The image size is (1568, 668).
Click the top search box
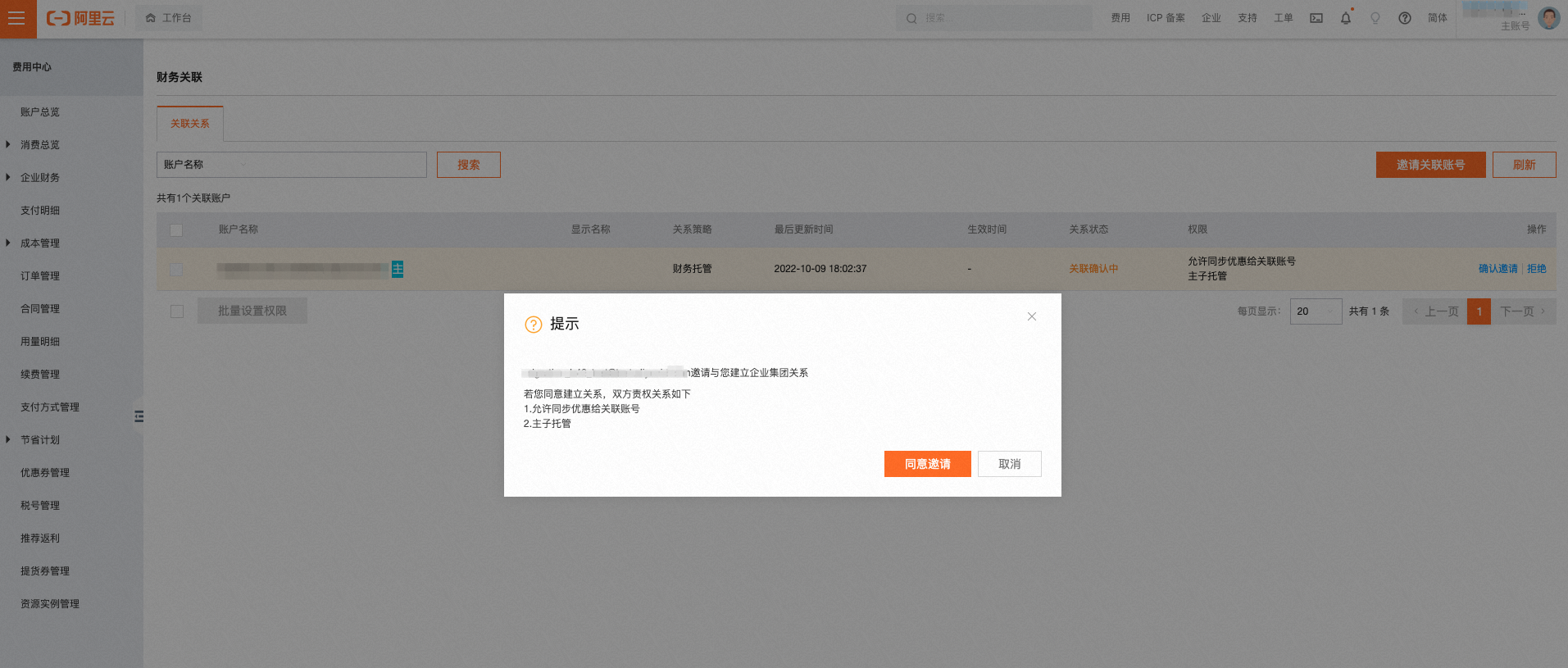pyautogui.click(x=994, y=18)
